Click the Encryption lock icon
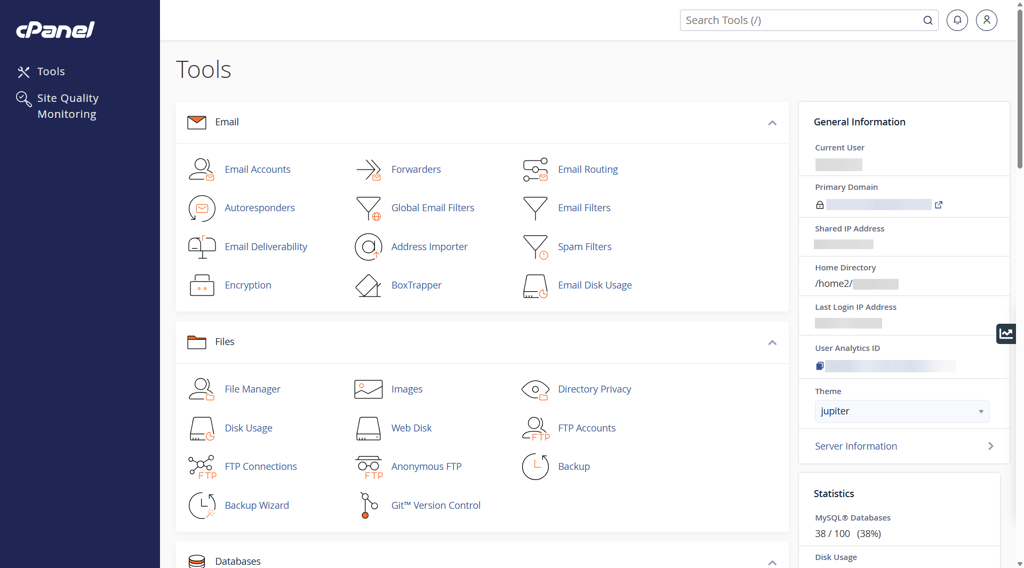The width and height of the screenshot is (1024, 568). tap(201, 285)
